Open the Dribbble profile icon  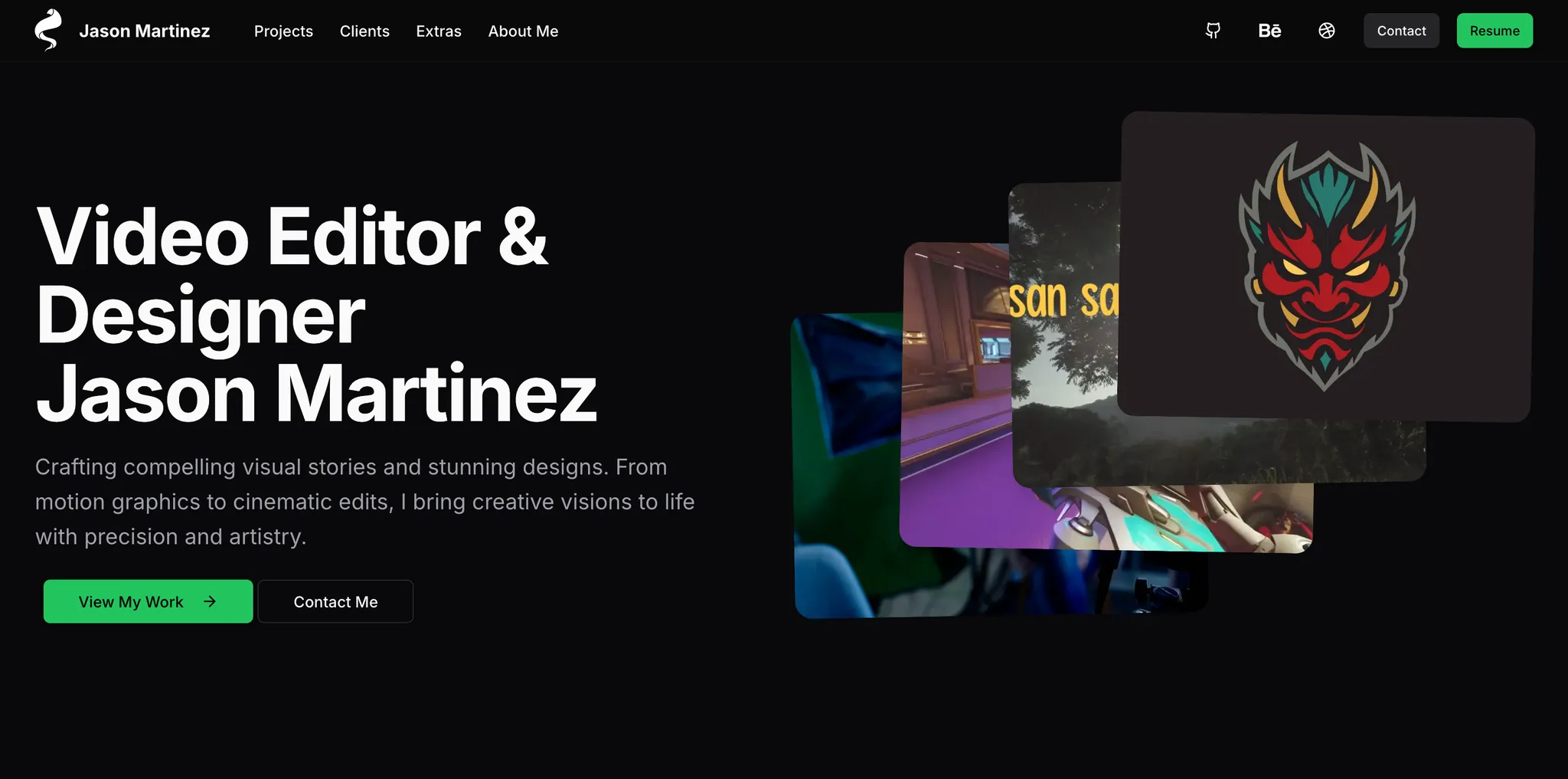[x=1327, y=31]
